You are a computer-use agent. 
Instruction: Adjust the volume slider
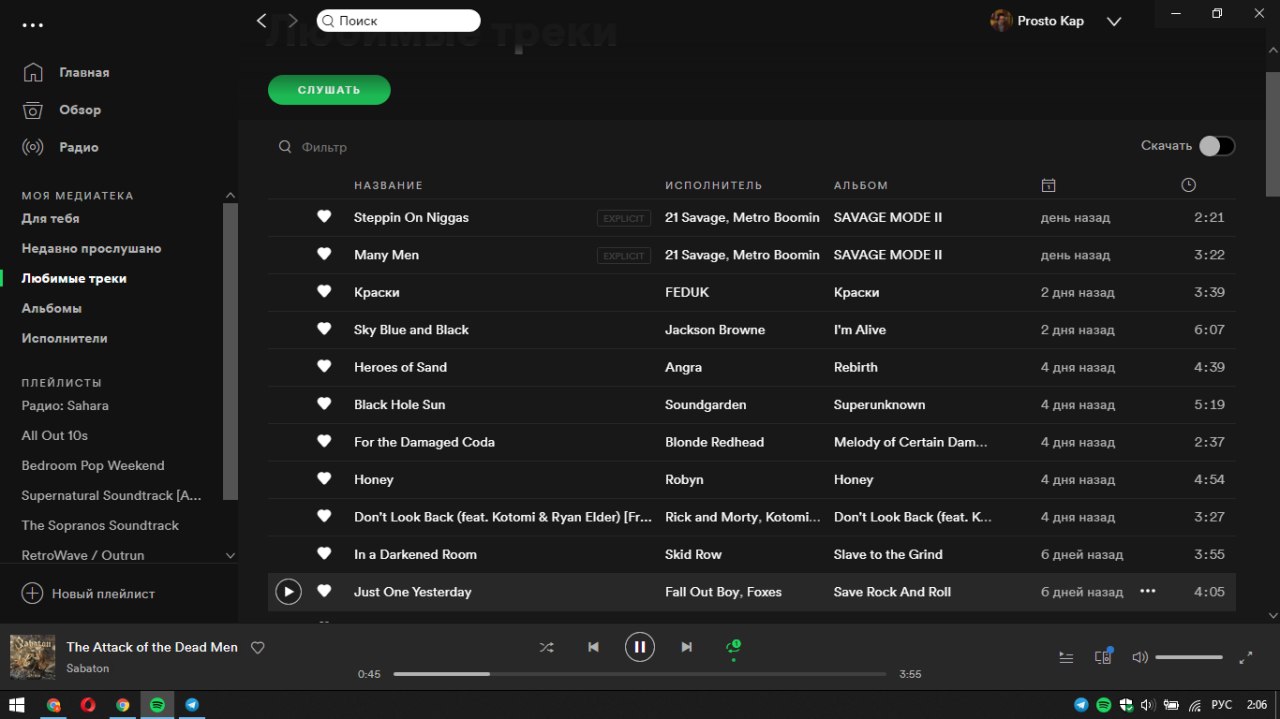tap(1189, 657)
